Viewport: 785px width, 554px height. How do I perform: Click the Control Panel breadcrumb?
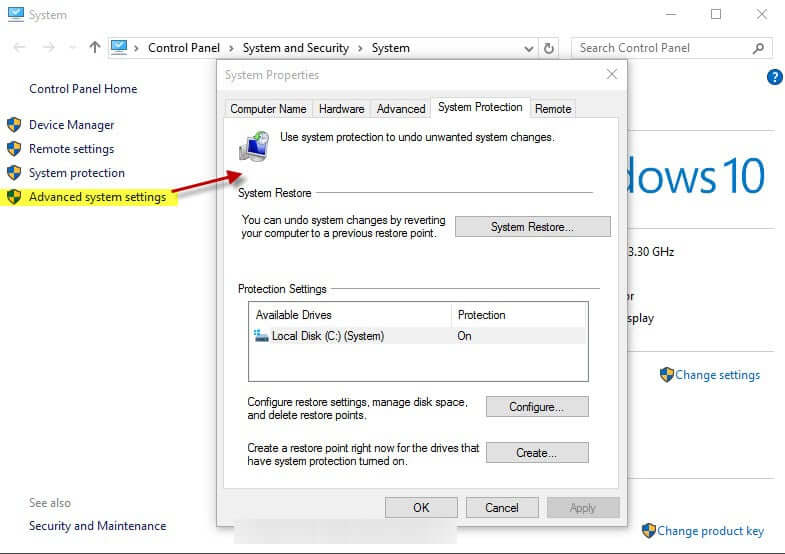[x=184, y=48]
